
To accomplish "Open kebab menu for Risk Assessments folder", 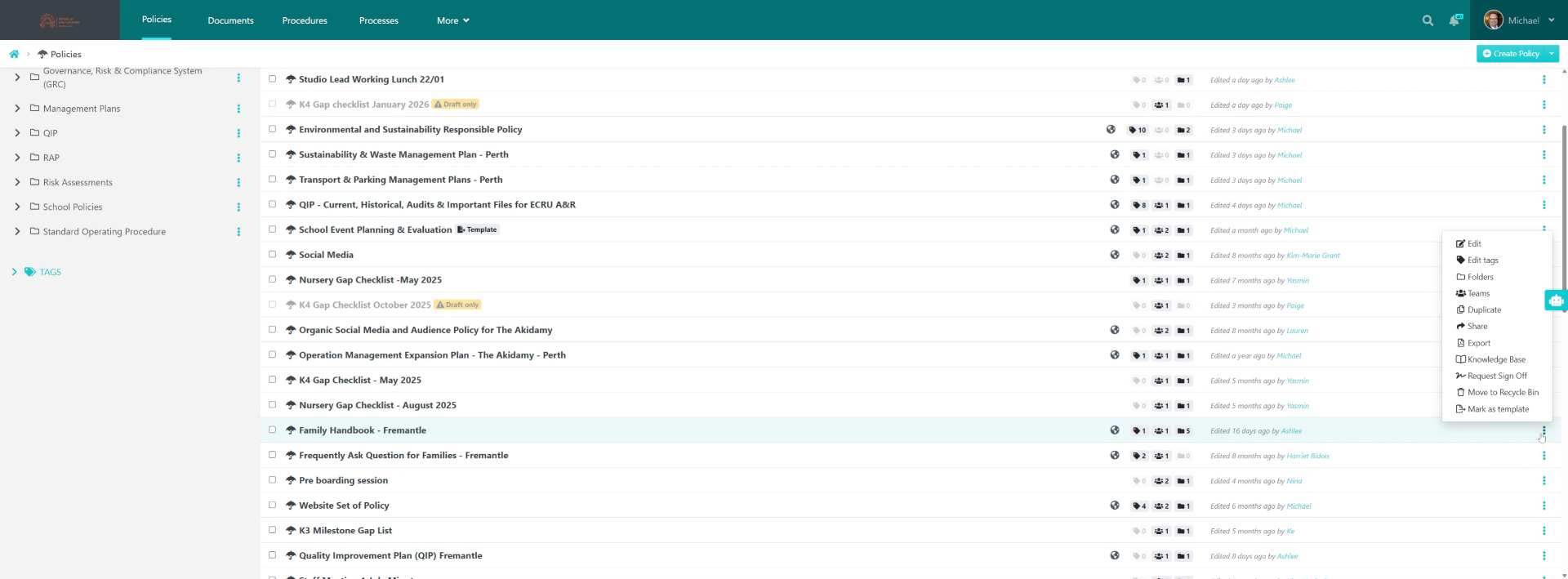I will [x=238, y=182].
